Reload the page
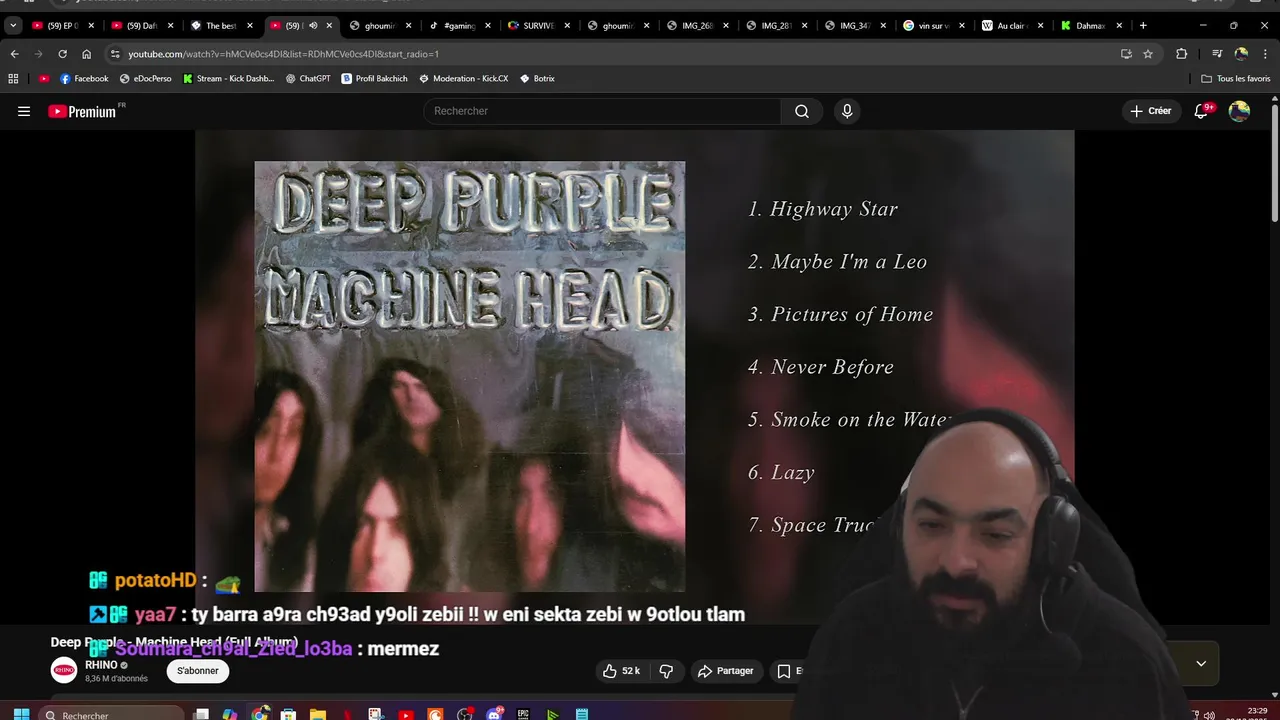The width and height of the screenshot is (1280, 720). (62, 54)
